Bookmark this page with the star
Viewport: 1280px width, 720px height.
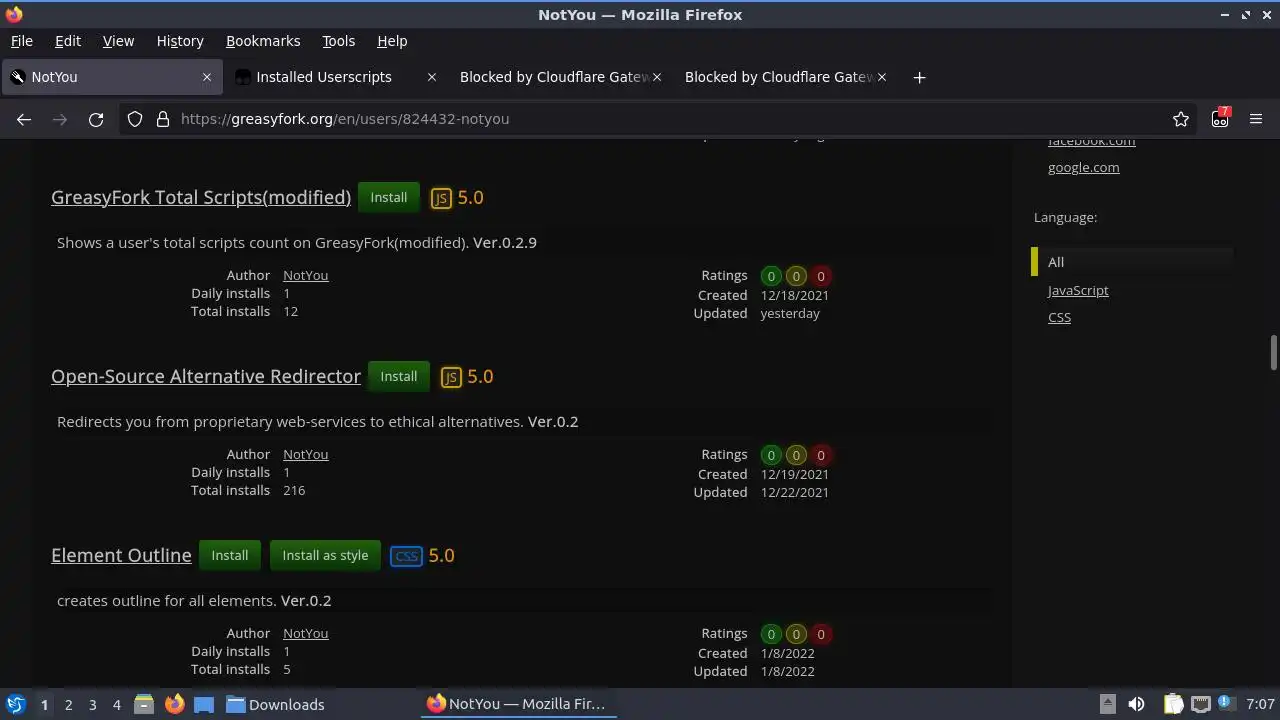coord(1181,119)
